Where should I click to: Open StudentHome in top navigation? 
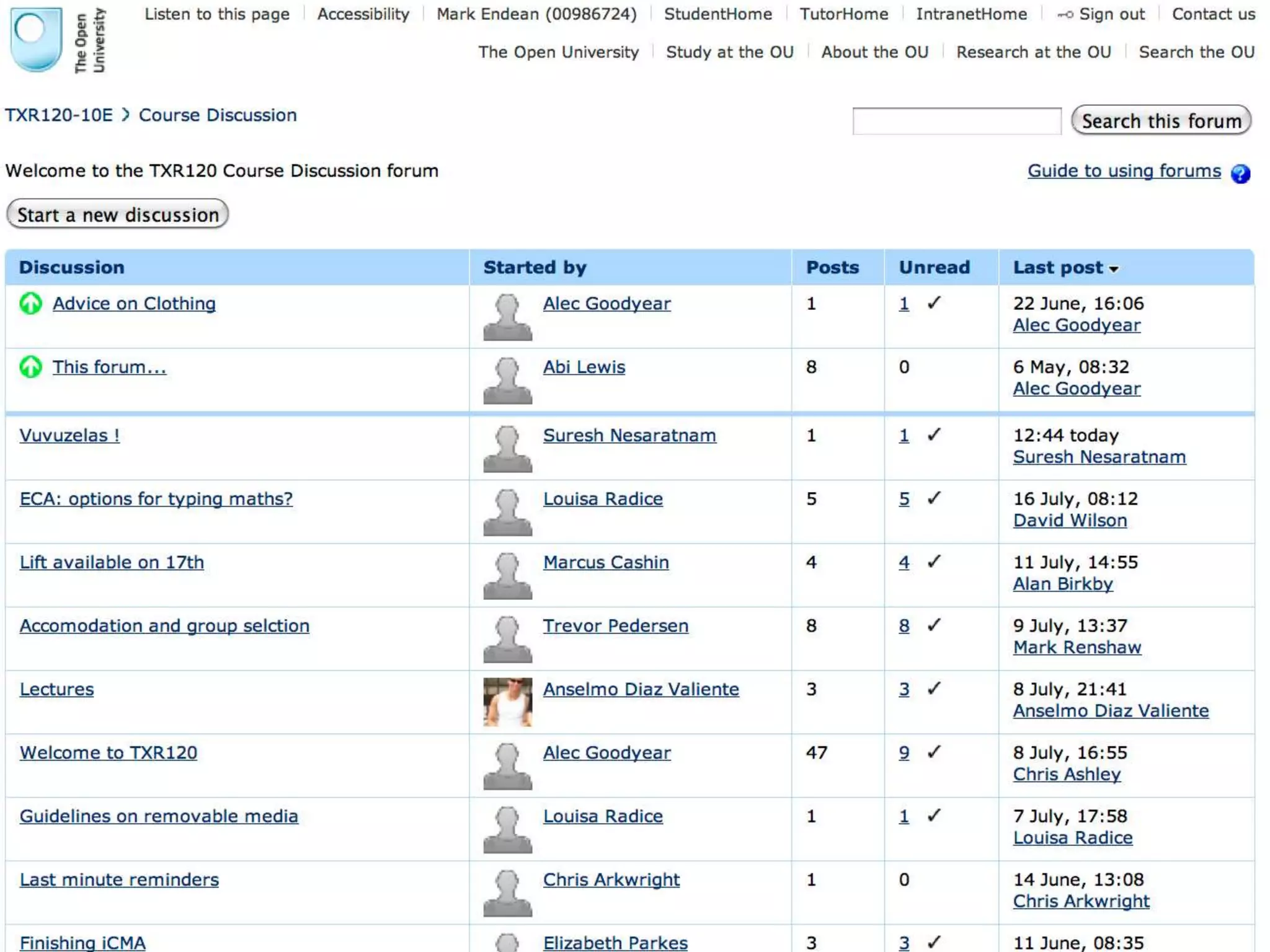point(717,14)
